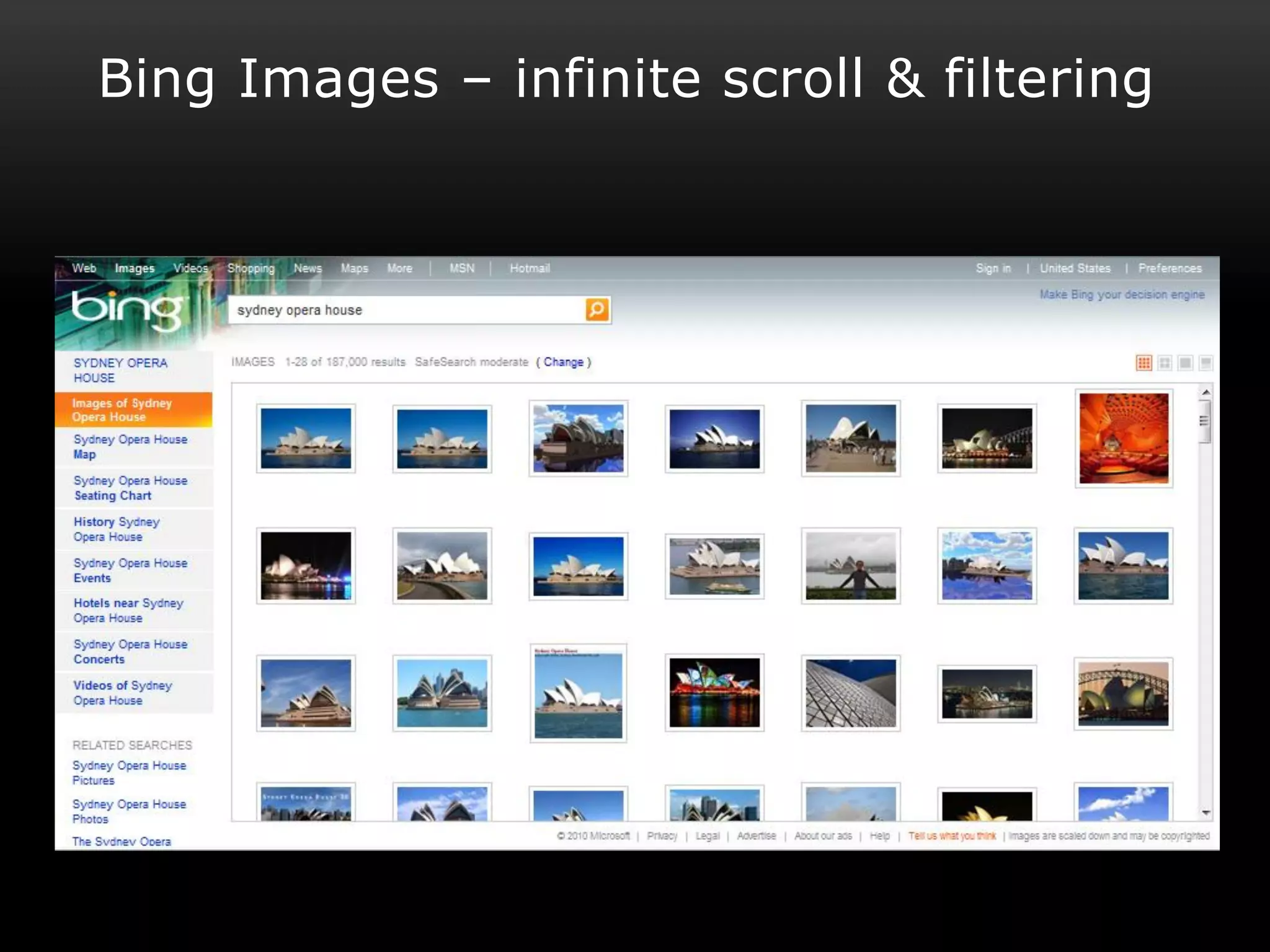Click Advertise footer link
This screenshot has width=1270, height=952.
(757, 836)
